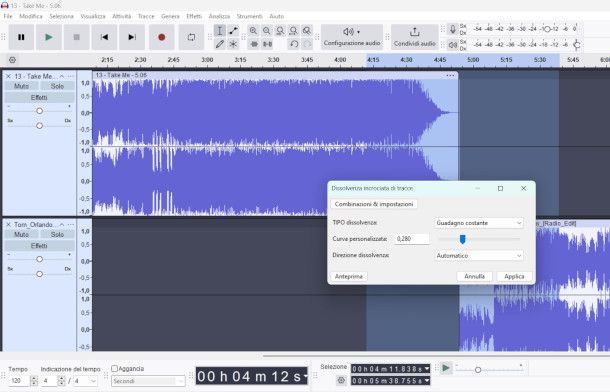Open Effetti for 13 - Take Me track
Screen dimensions: 610x392
click(x=39, y=97)
